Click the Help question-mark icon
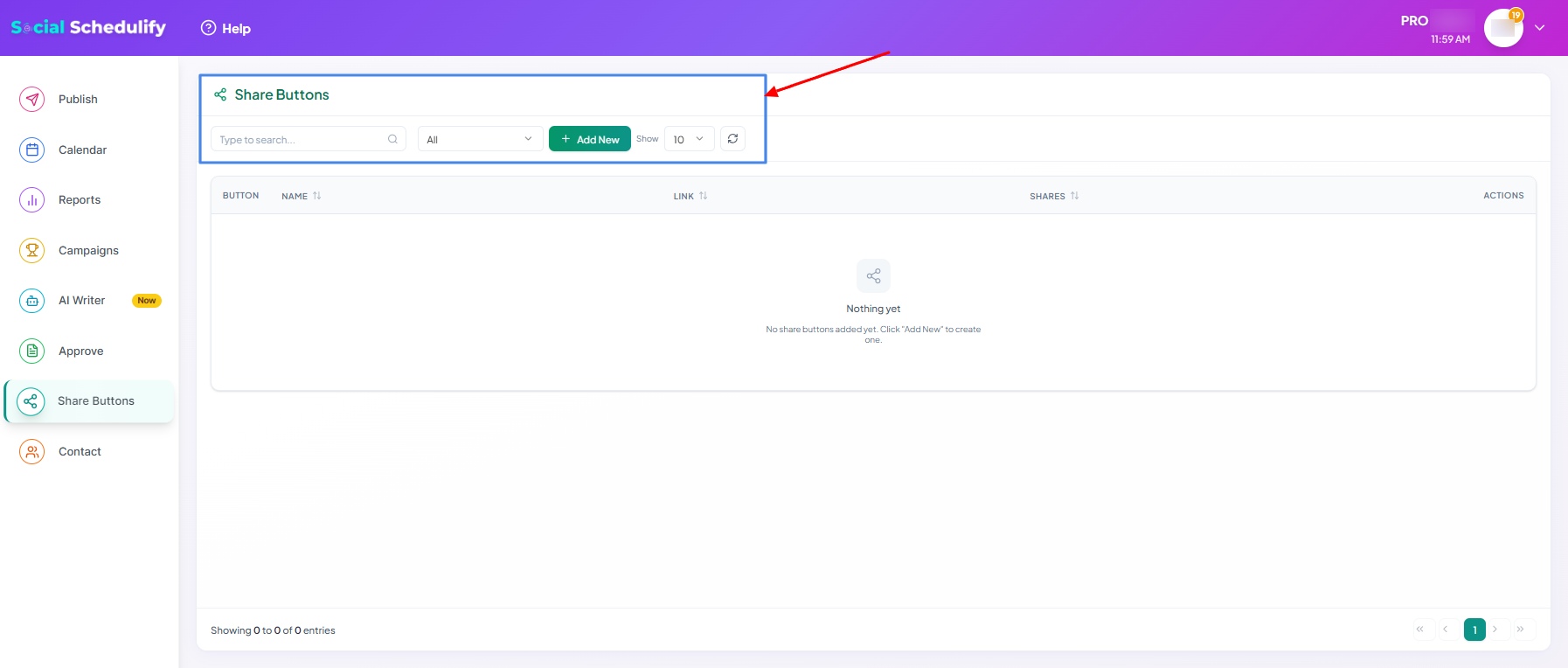Screen dimensions: 1568x668 point(208,28)
